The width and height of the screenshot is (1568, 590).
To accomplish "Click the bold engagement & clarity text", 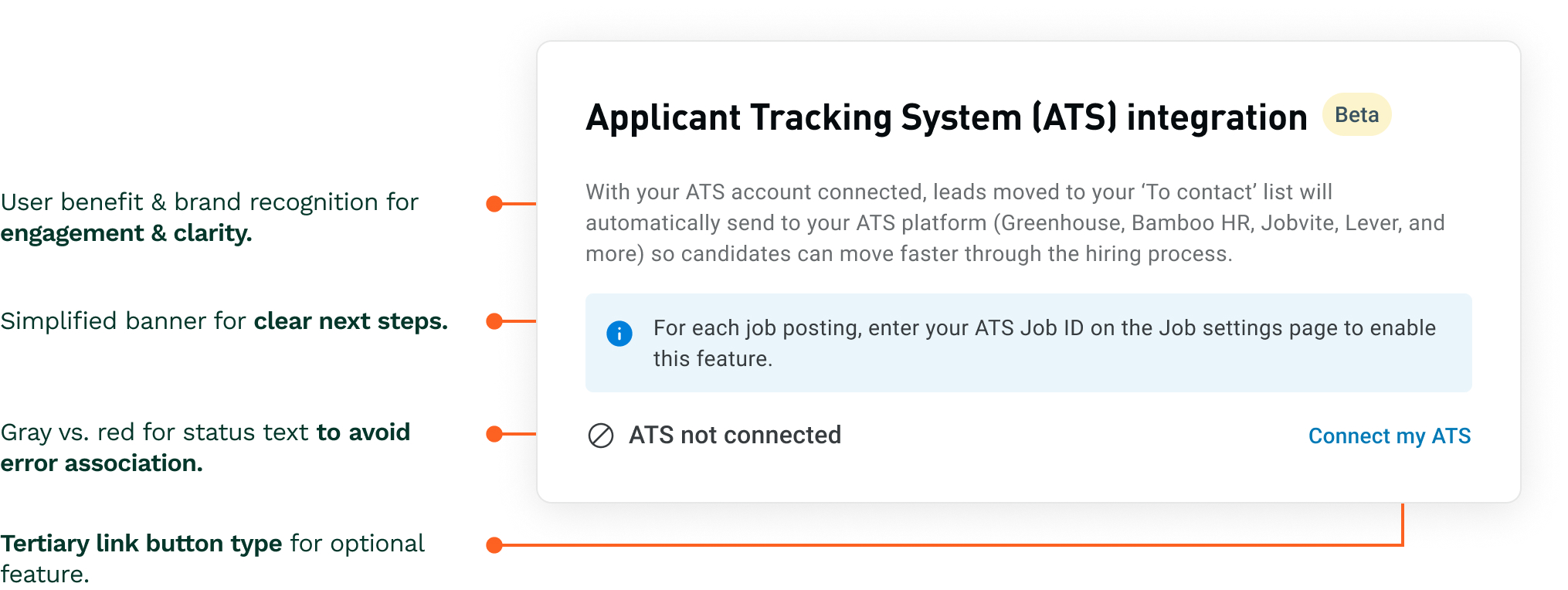I will (x=126, y=233).
